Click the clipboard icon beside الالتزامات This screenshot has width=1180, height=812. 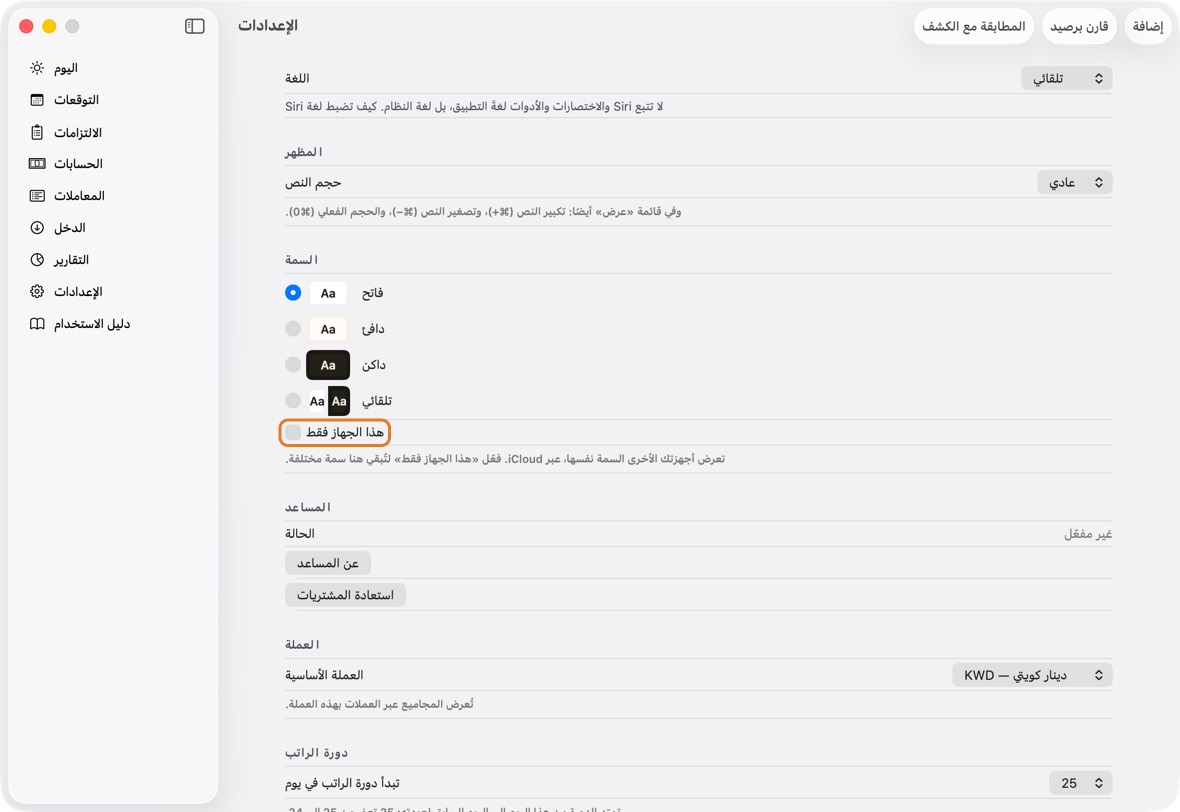[x=37, y=132]
